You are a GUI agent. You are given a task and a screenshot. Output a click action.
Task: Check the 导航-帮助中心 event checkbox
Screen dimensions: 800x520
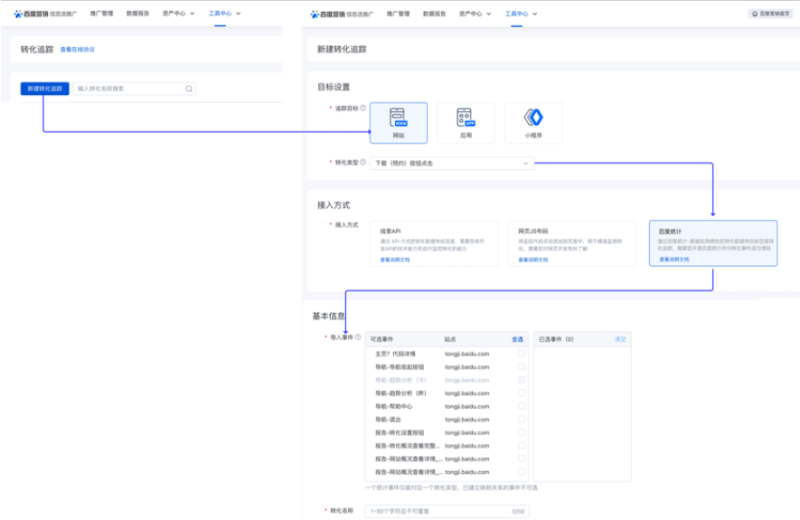click(x=521, y=406)
